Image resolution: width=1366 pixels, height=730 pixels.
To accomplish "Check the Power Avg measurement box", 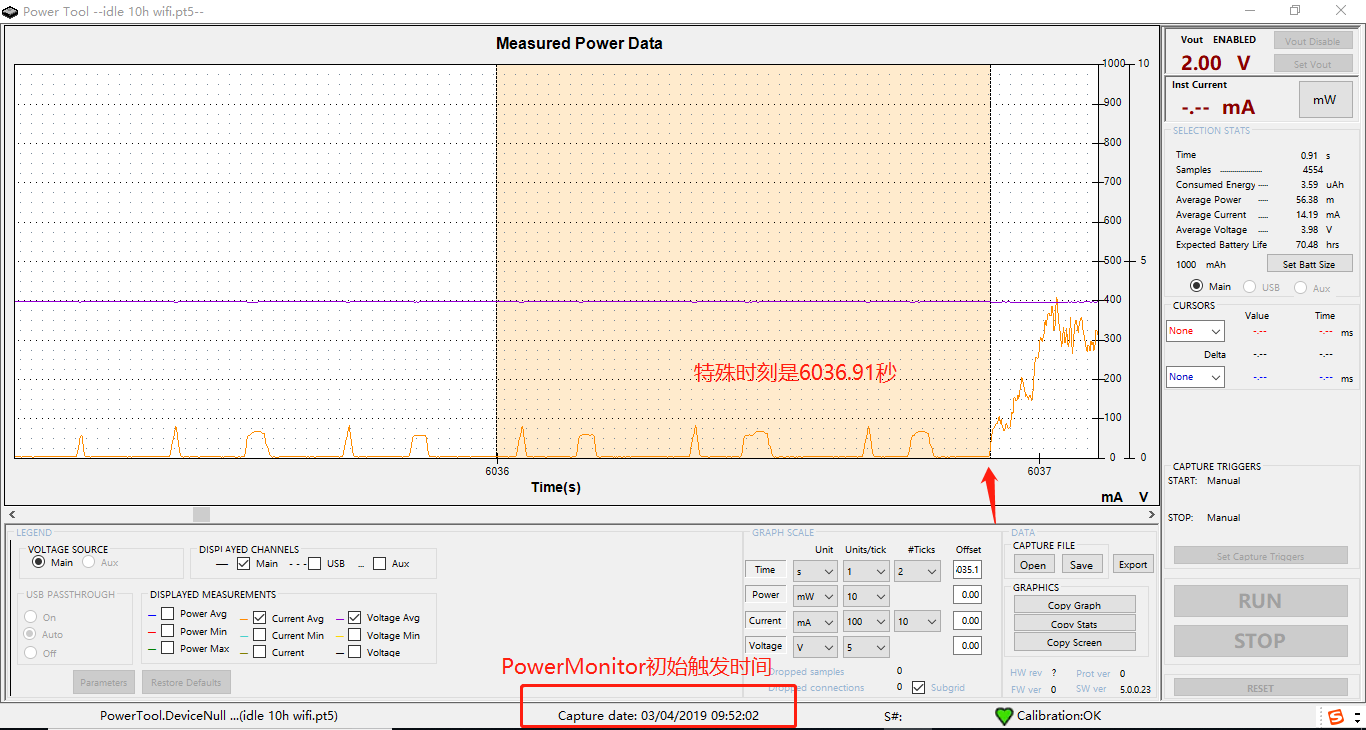I will [168, 614].
